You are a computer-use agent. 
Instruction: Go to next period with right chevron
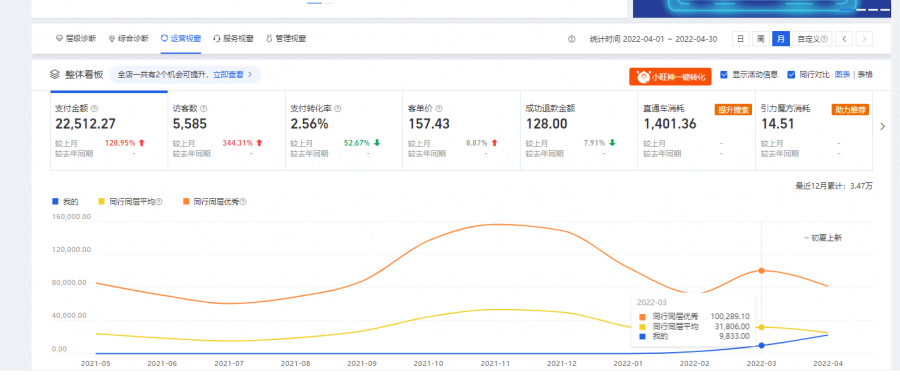864,39
